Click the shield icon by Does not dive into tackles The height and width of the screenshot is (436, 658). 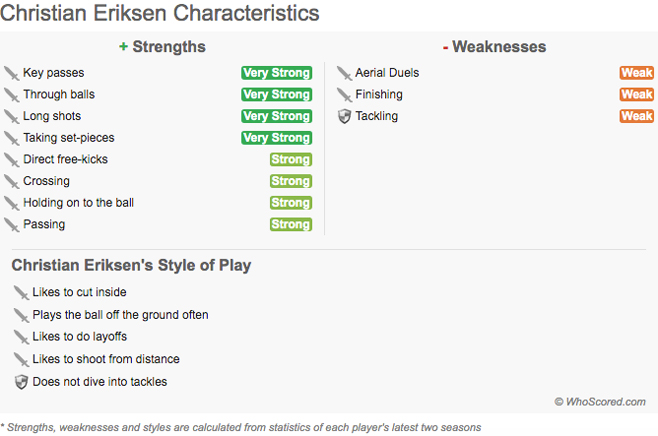(x=21, y=382)
